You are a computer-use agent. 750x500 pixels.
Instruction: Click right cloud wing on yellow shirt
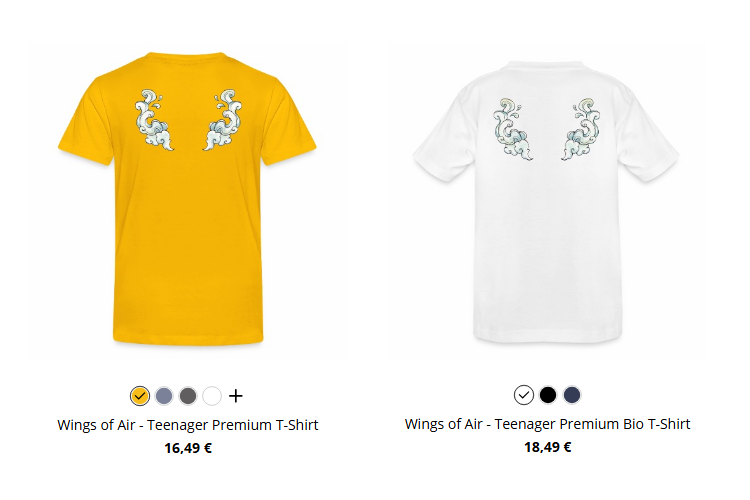(222, 120)
